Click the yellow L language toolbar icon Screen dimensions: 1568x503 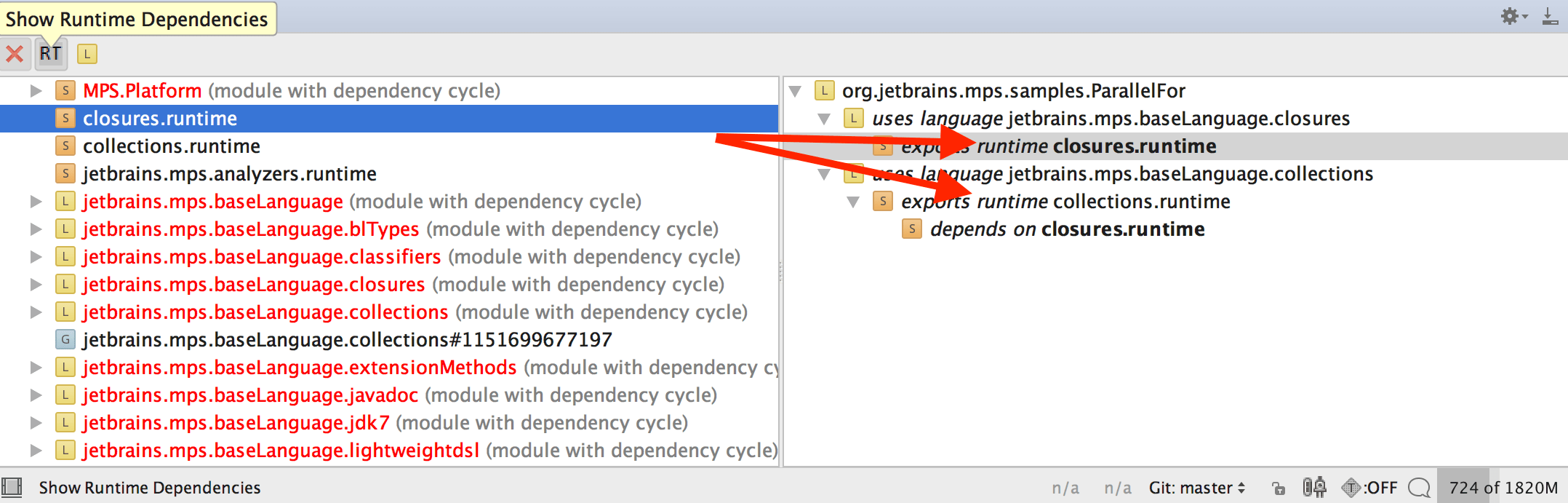87,54
